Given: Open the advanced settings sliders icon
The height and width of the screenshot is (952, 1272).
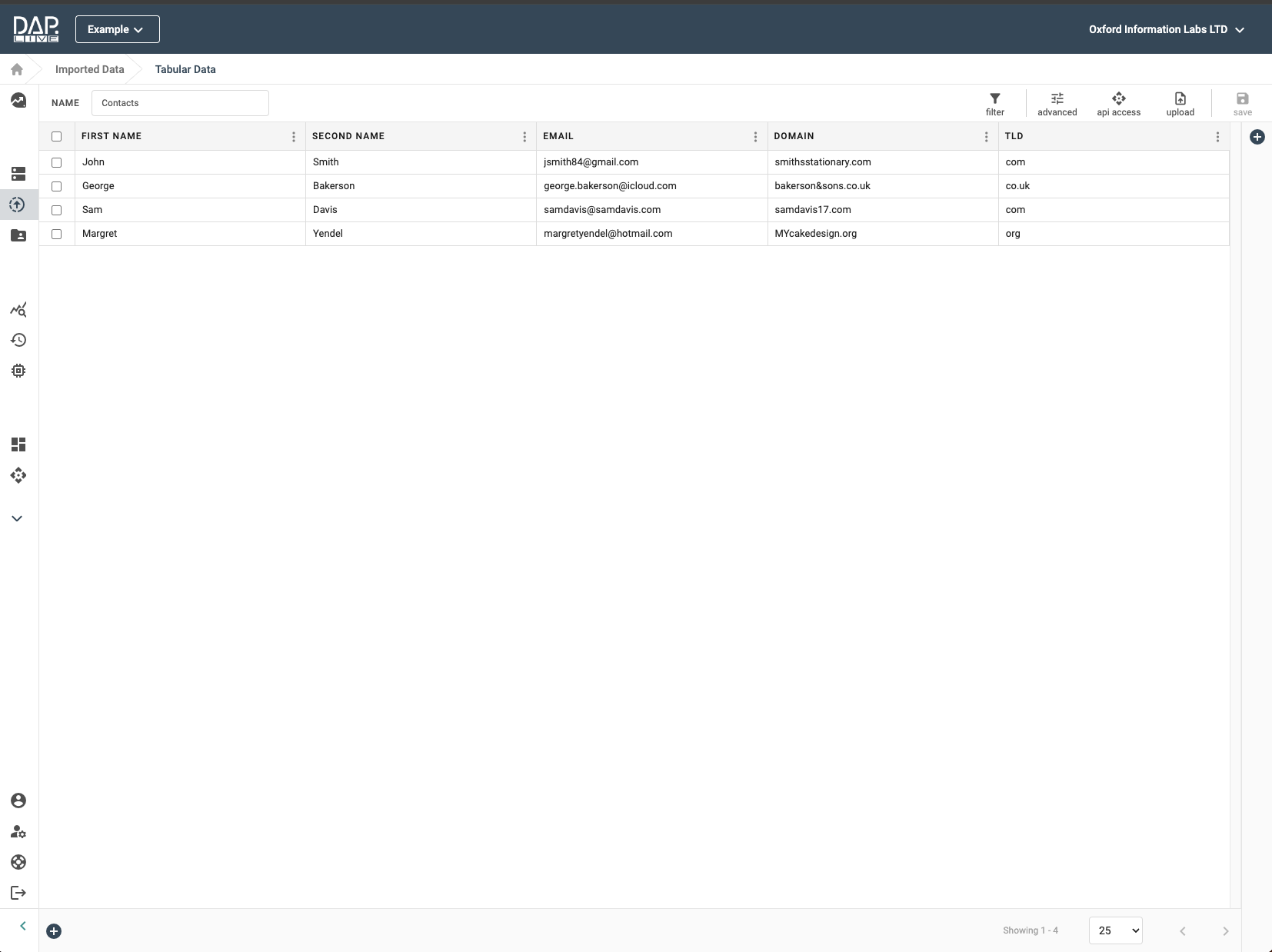Looking at the screenshot, I should [x=1057, y=99].
